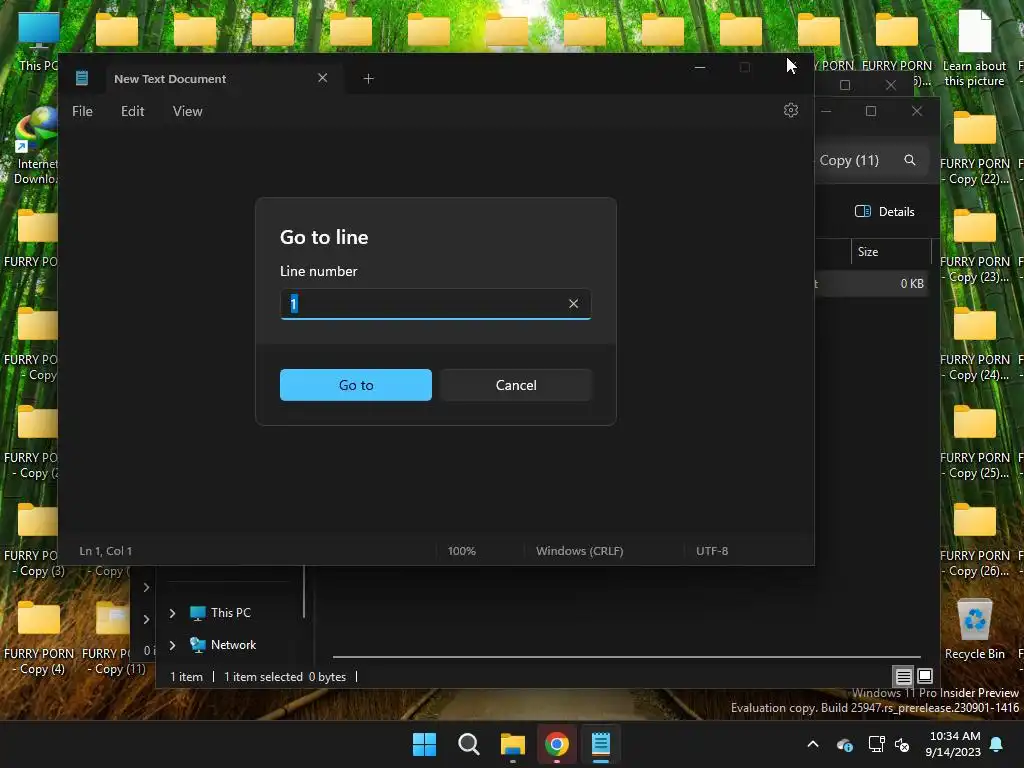The height and width of the screenshot is (768, 1024).
Task: Click the Ln 1, Col 1 status entry
Action: [x=106, y=551]
